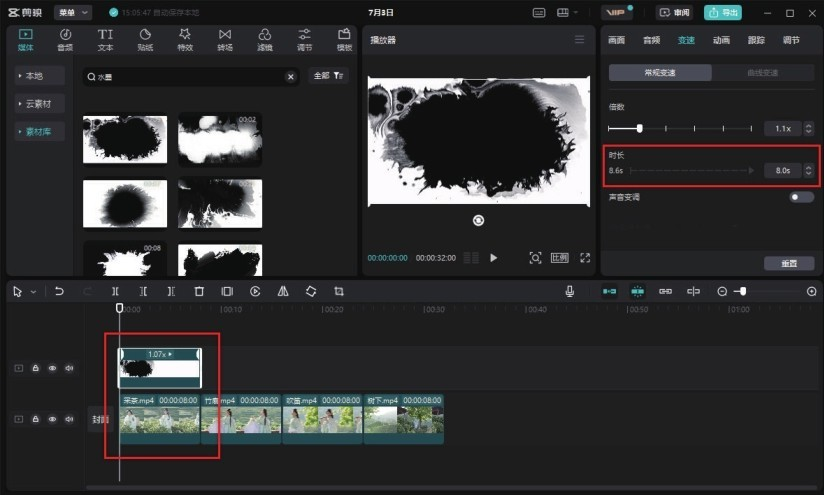
Task: Open the 特效 effects panel
Action: coord(185,40)
